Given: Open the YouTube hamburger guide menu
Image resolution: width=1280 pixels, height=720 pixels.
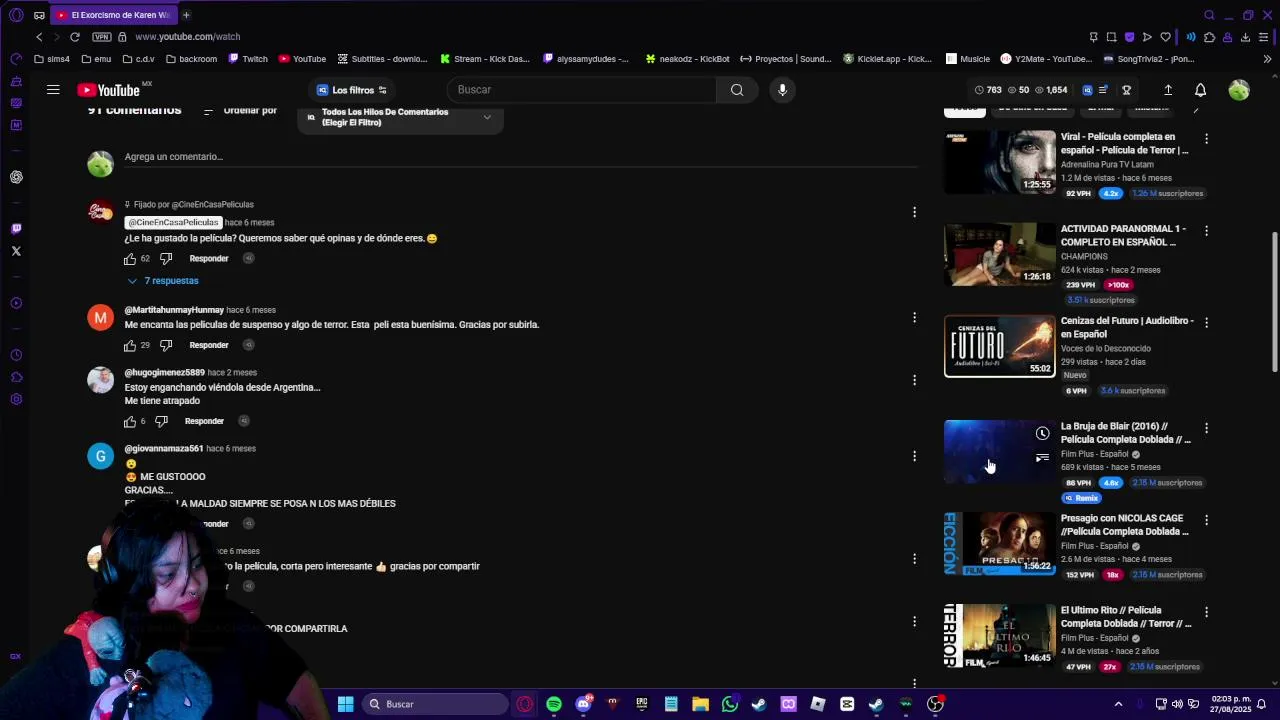Looking at the screenshot, I should [53, 90].
